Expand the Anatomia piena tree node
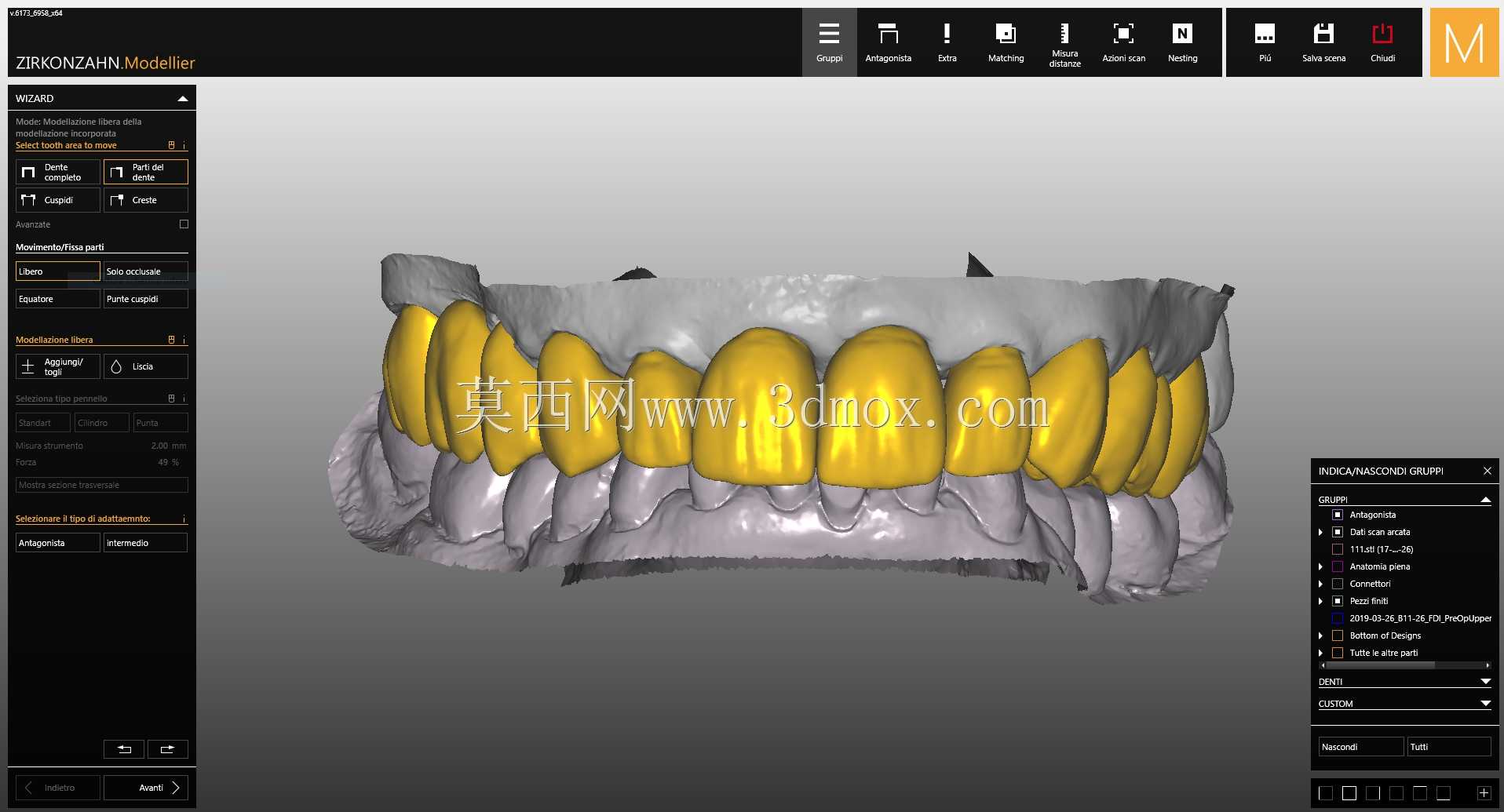Viewport: 1504px width, 812px height. [1321, 566]
